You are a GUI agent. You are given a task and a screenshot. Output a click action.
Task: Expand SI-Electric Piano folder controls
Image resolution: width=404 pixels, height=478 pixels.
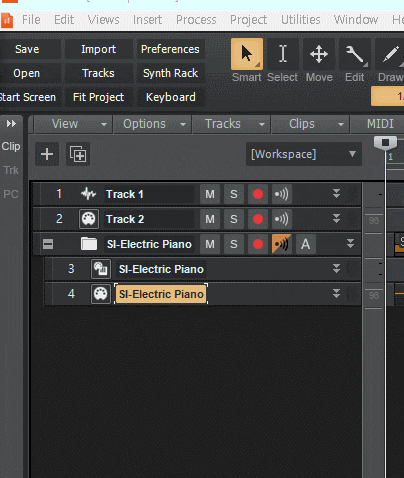click(350, 244)
